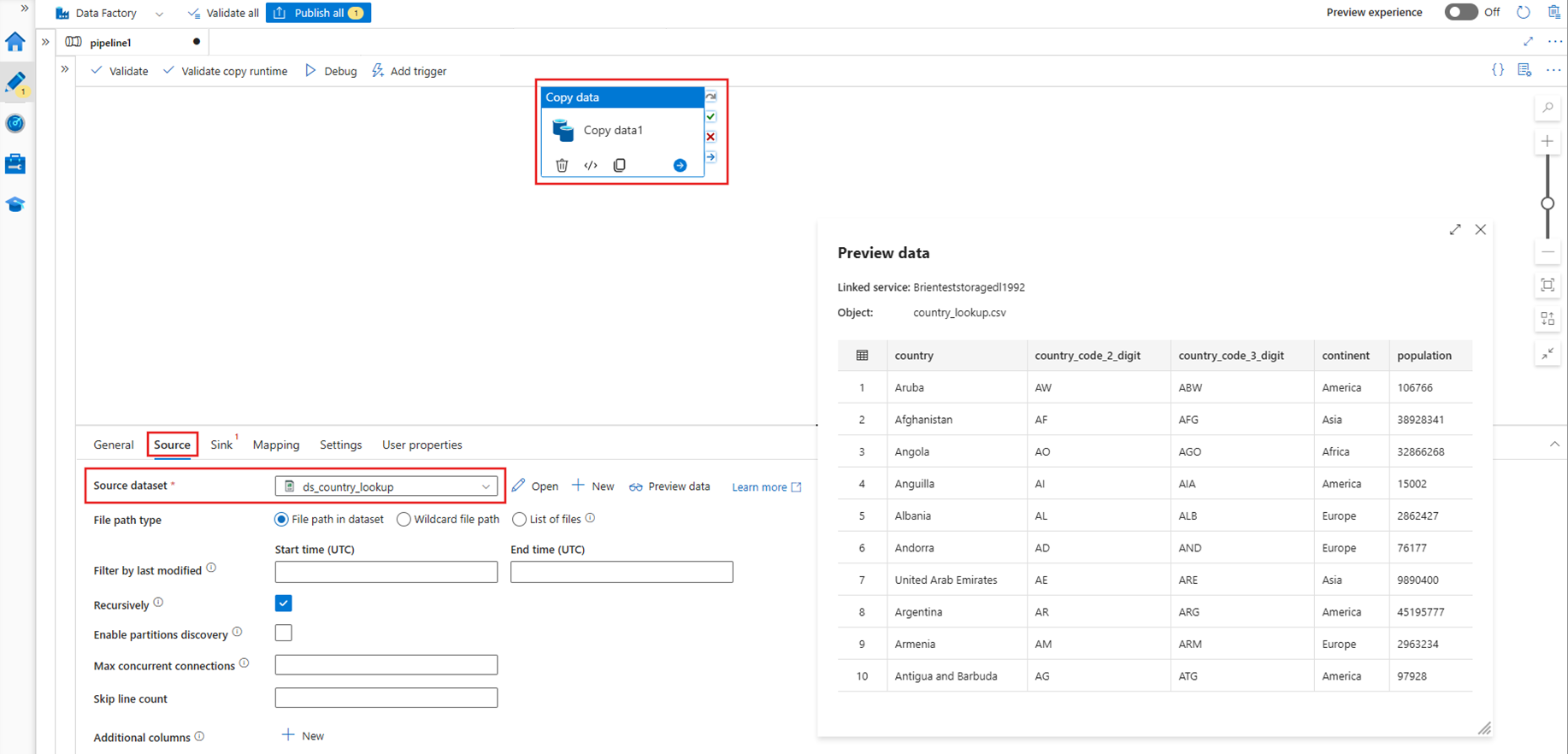Switch to the Mapping tab

coord(276,445)
